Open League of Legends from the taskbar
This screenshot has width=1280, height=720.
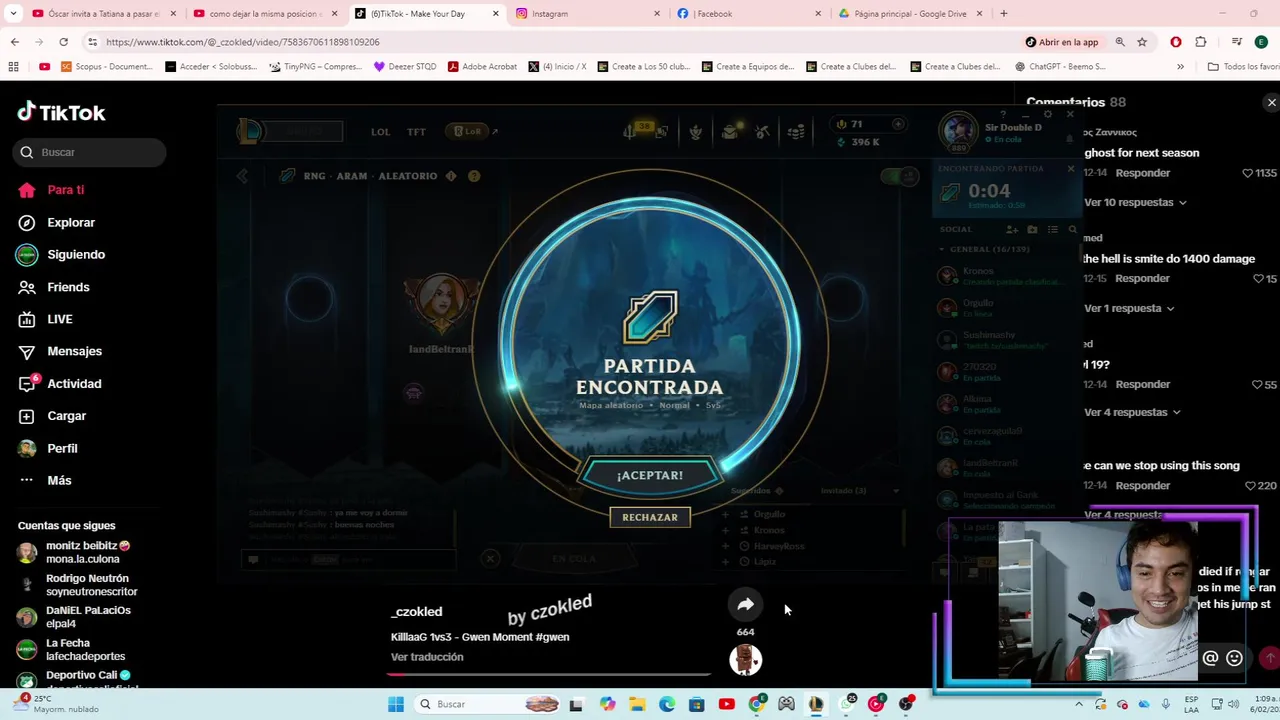pyautogui.click(x=816, y=704)
